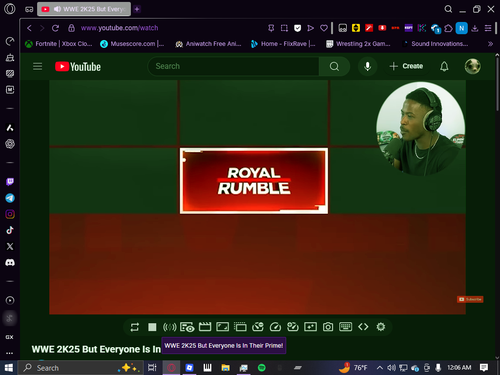
Task: Open the blue N extension
Action: coord(462,28)
